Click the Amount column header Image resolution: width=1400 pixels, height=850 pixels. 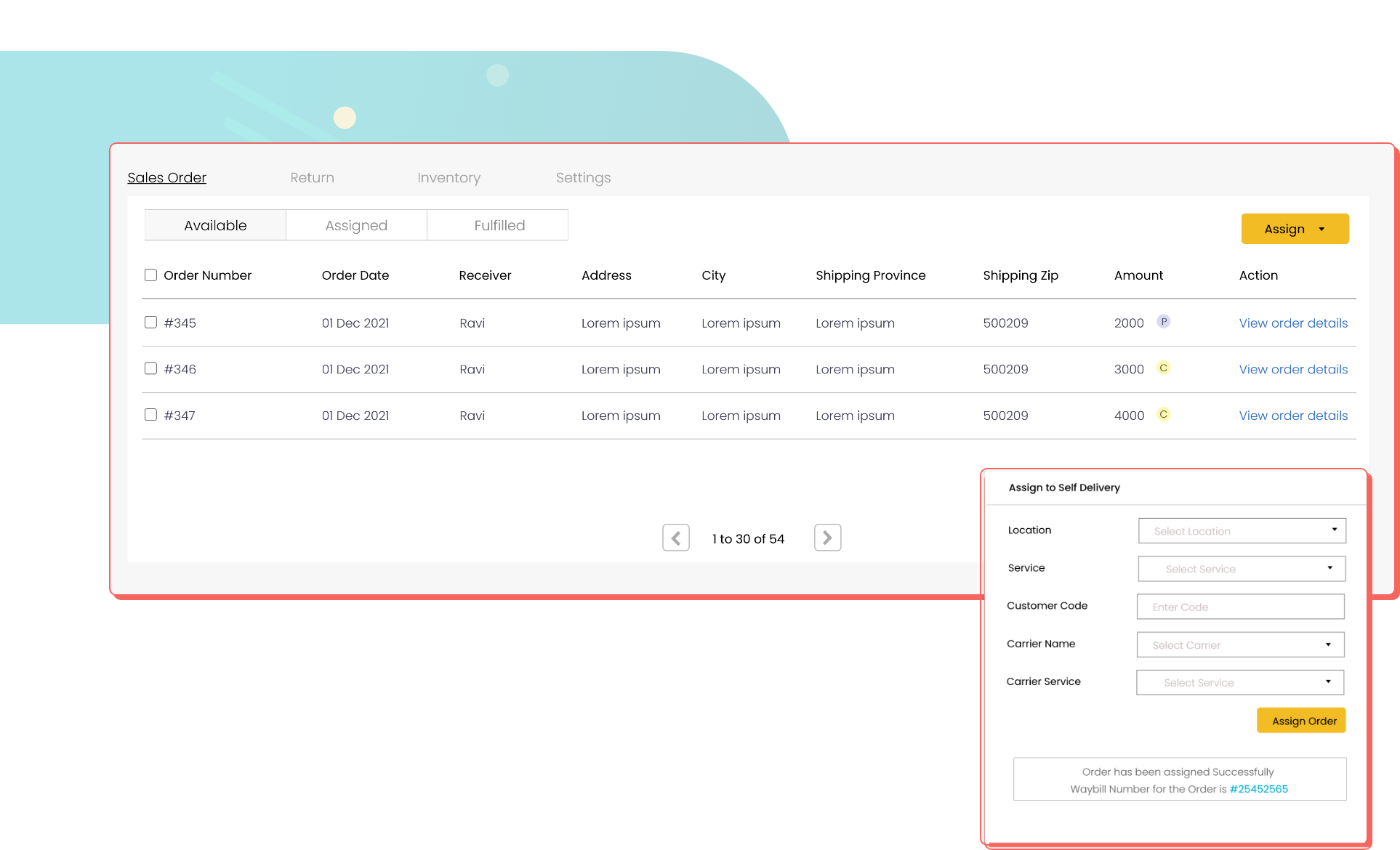point(1138,275)
